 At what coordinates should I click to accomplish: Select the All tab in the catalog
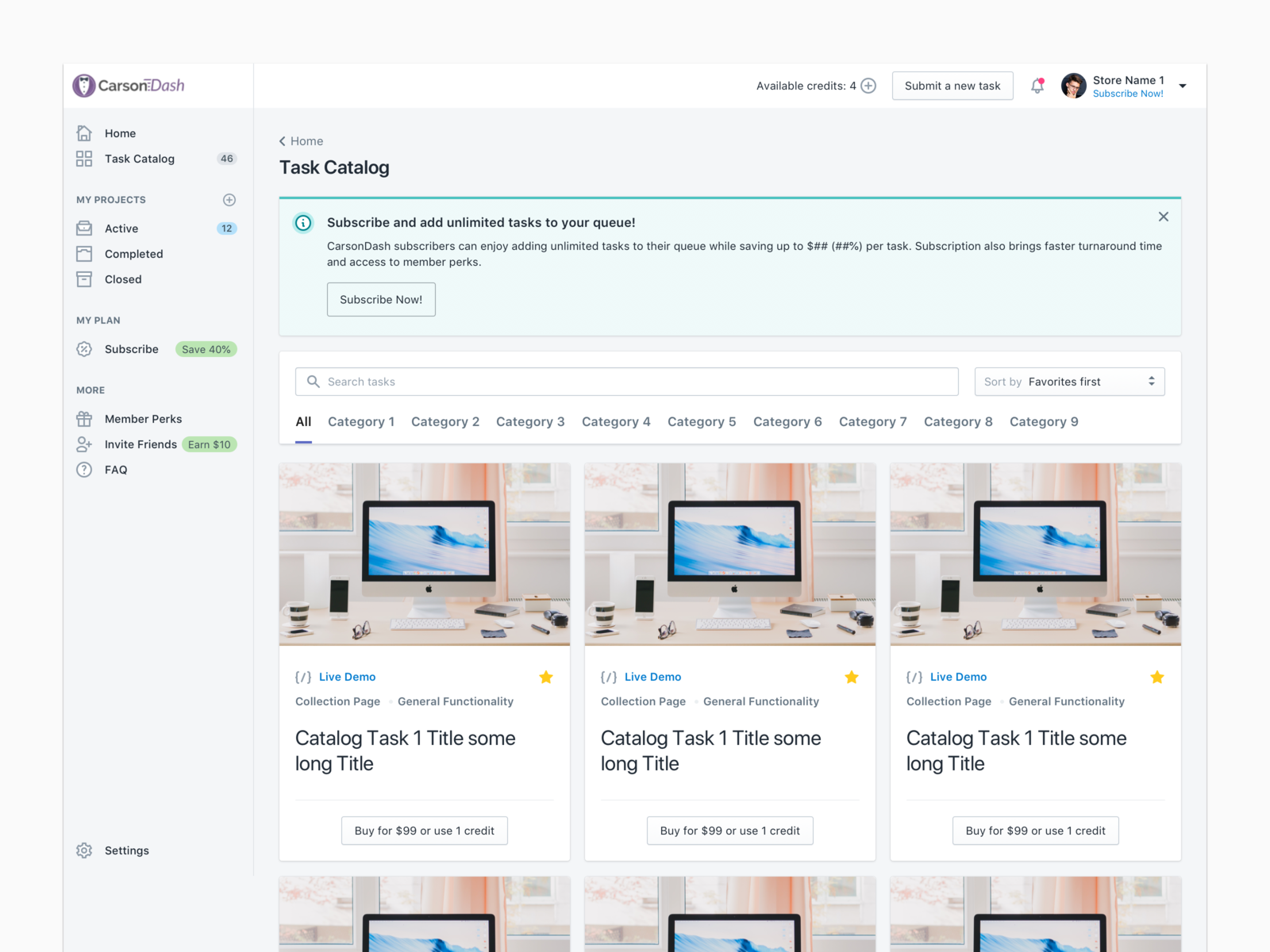[303, 421]
